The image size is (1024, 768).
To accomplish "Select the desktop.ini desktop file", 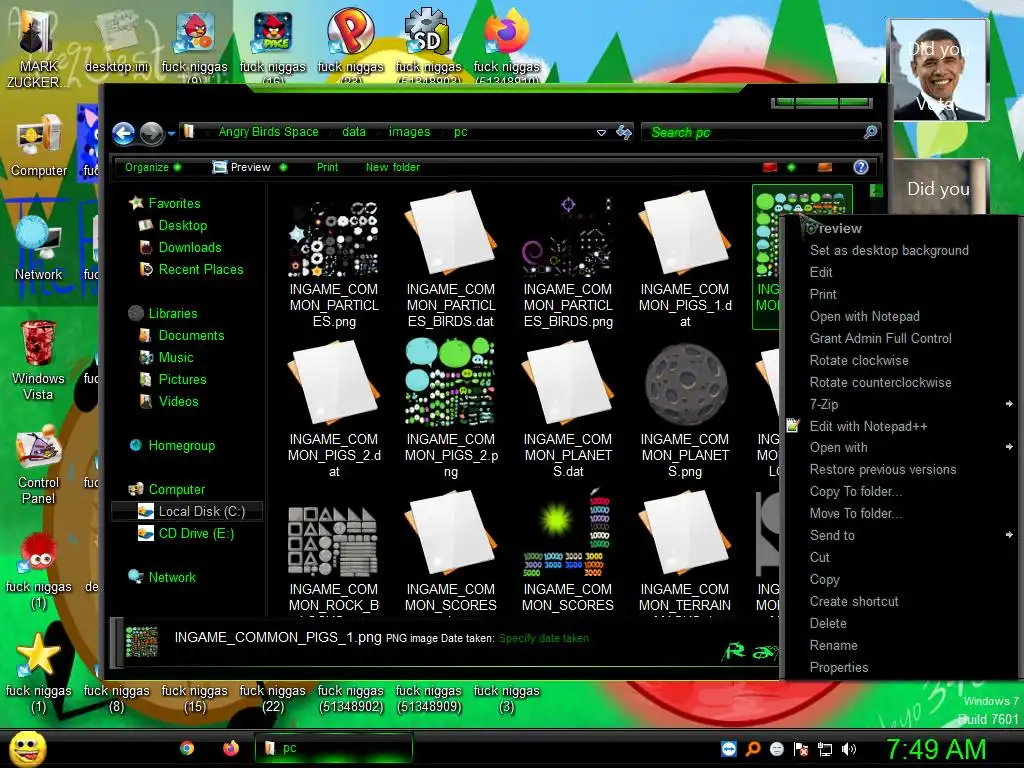I will pyautogui.click(x=117, y=42).
